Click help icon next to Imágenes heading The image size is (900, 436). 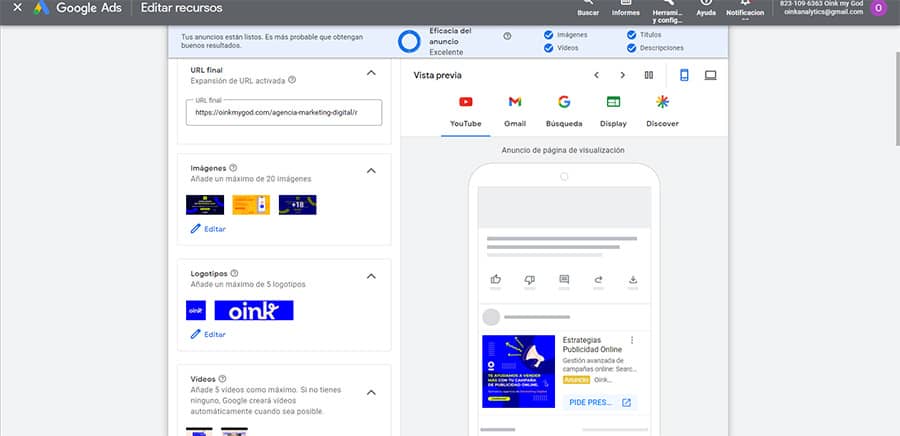[x=233, y=168]
